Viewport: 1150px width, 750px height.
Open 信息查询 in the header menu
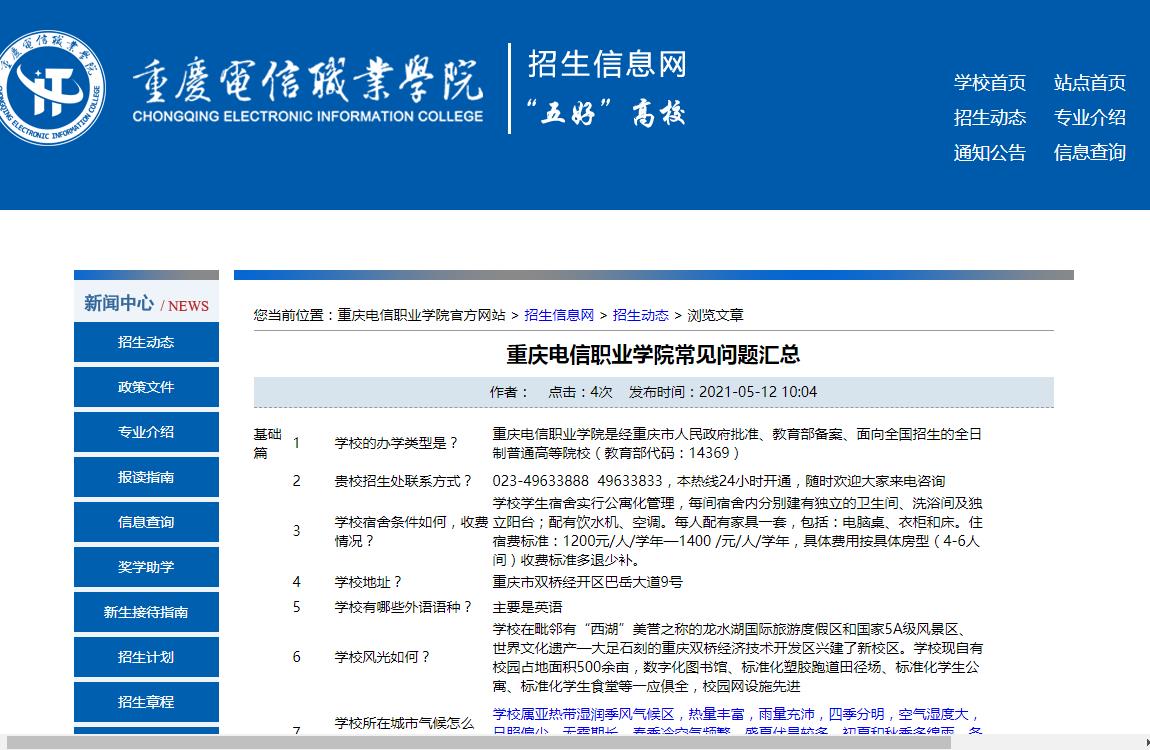pos(1089,153)
